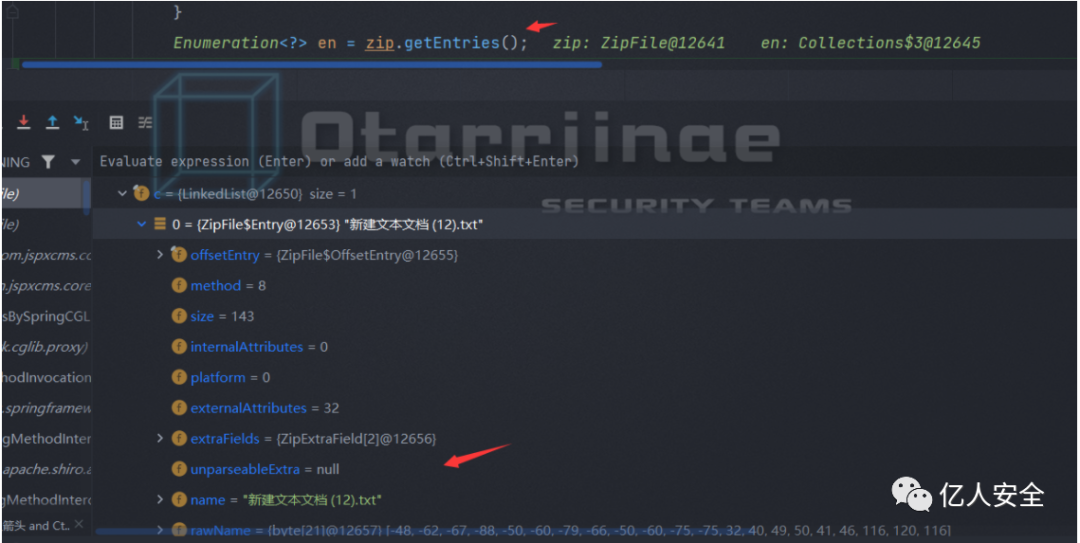Click the platform = 0 variable
The width and height of the screenshot is (1080, 543).
(x=230, y=377)
